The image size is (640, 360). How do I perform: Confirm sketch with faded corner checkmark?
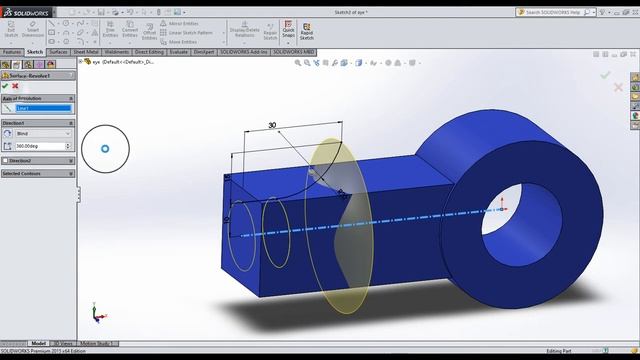[605, 75]
